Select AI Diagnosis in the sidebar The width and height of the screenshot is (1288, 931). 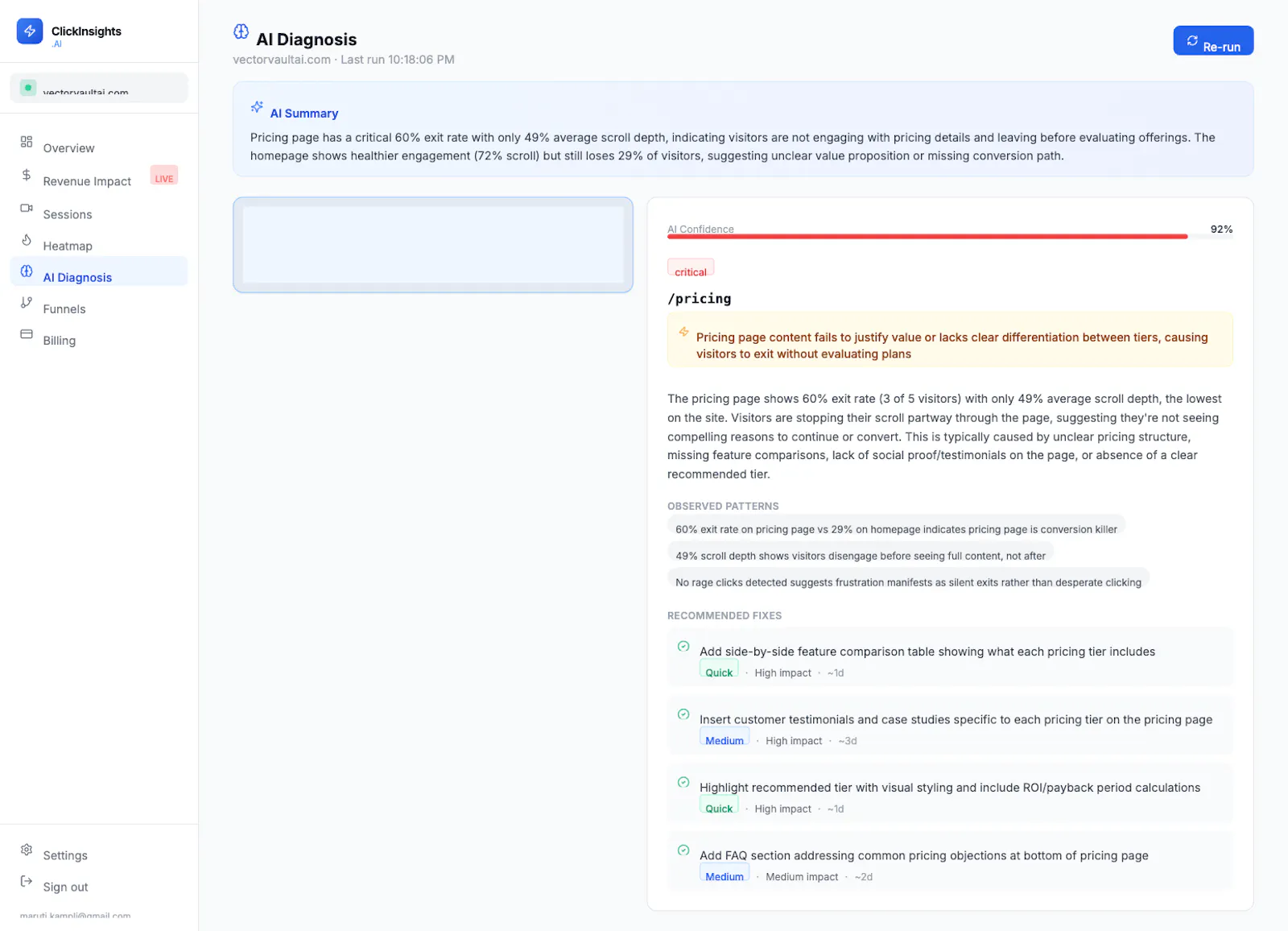point(99,271)
